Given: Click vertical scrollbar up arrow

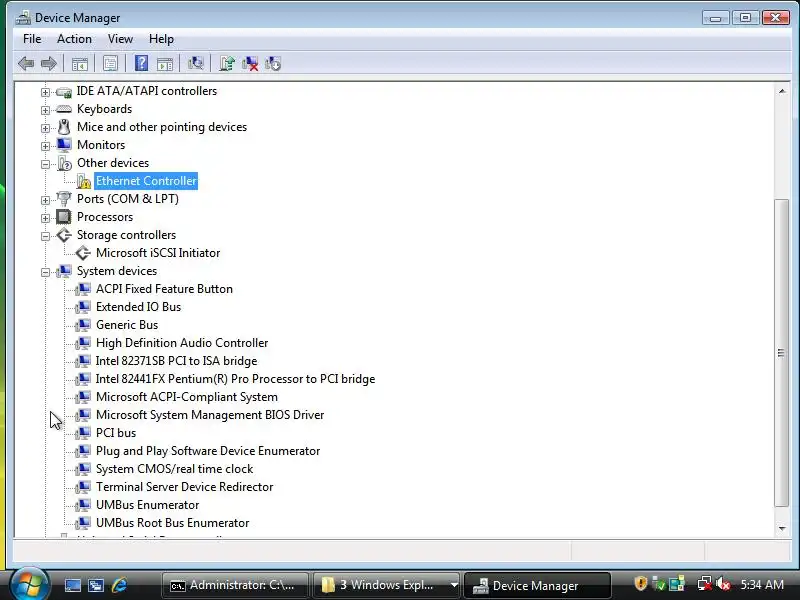Looking at the screenshot, I should pos(782,91).
